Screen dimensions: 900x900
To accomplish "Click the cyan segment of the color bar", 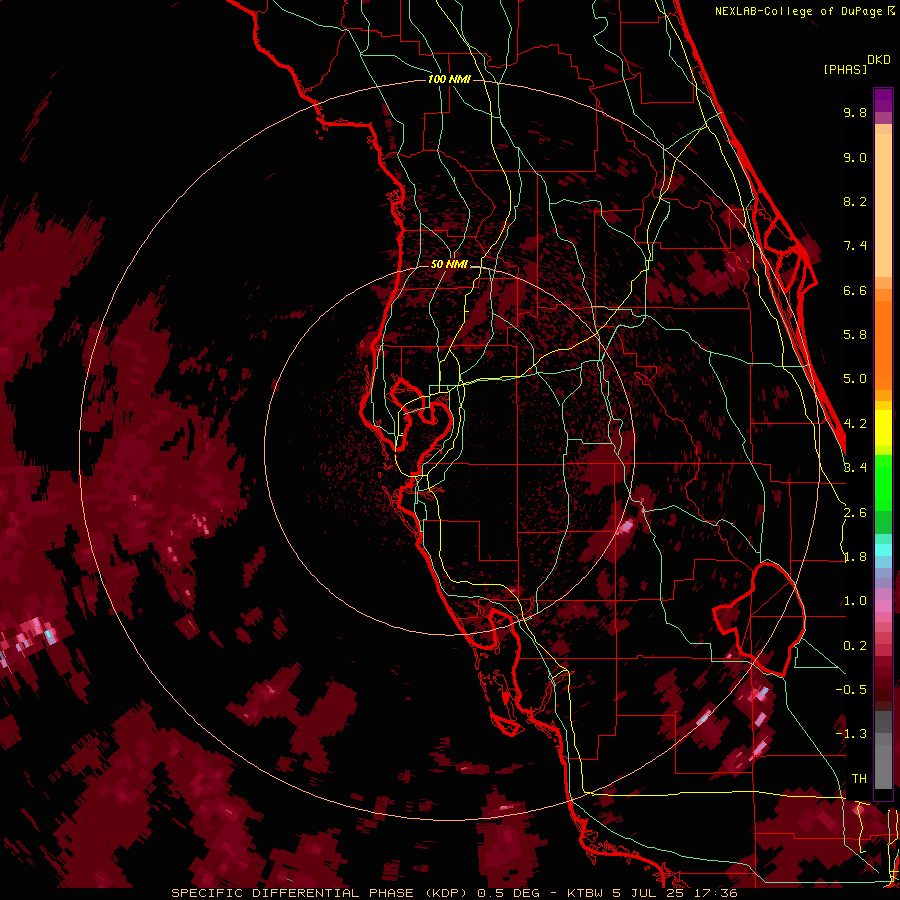I will click(883, 549).
